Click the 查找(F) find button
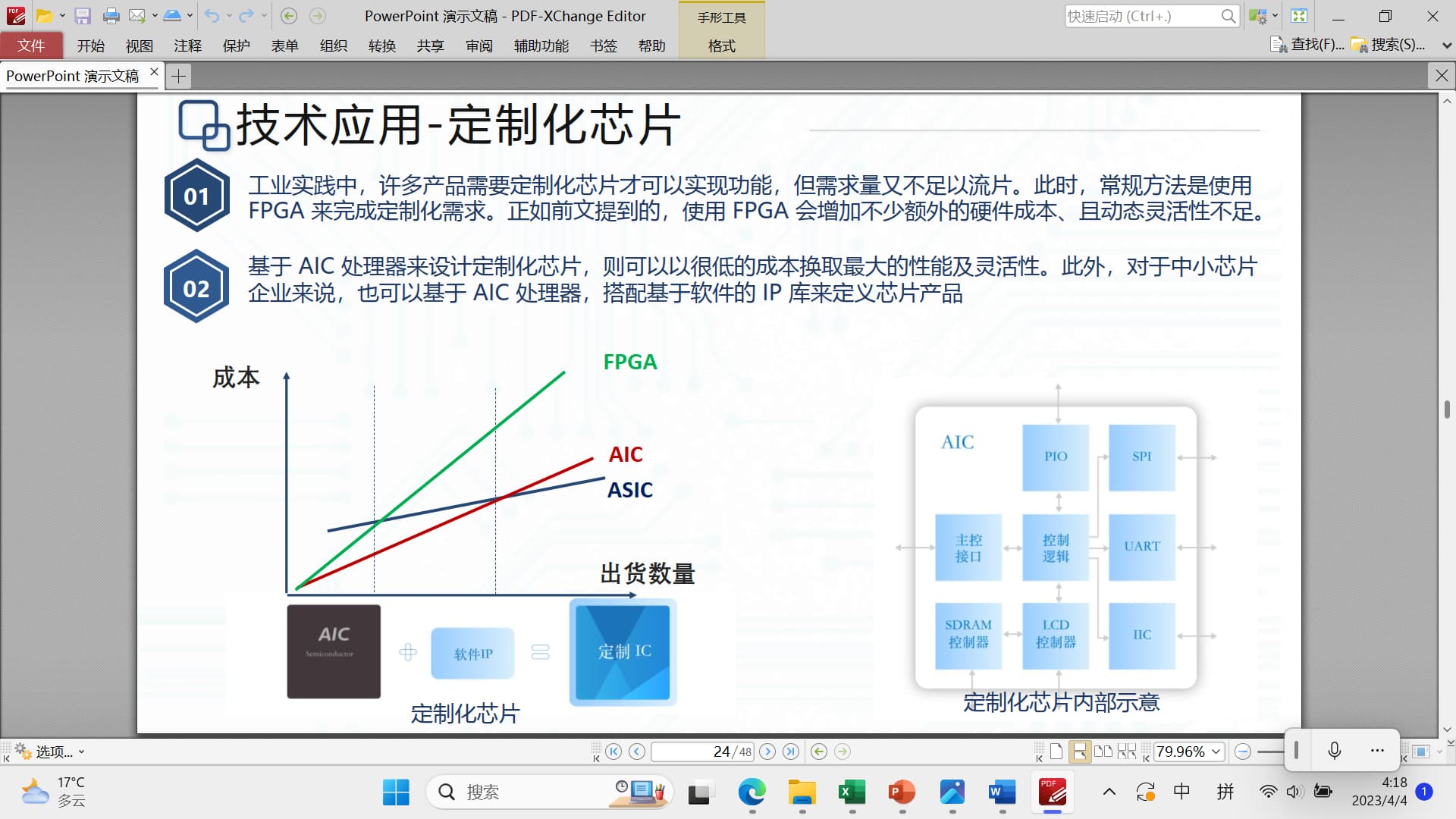 pos(1307,45)
